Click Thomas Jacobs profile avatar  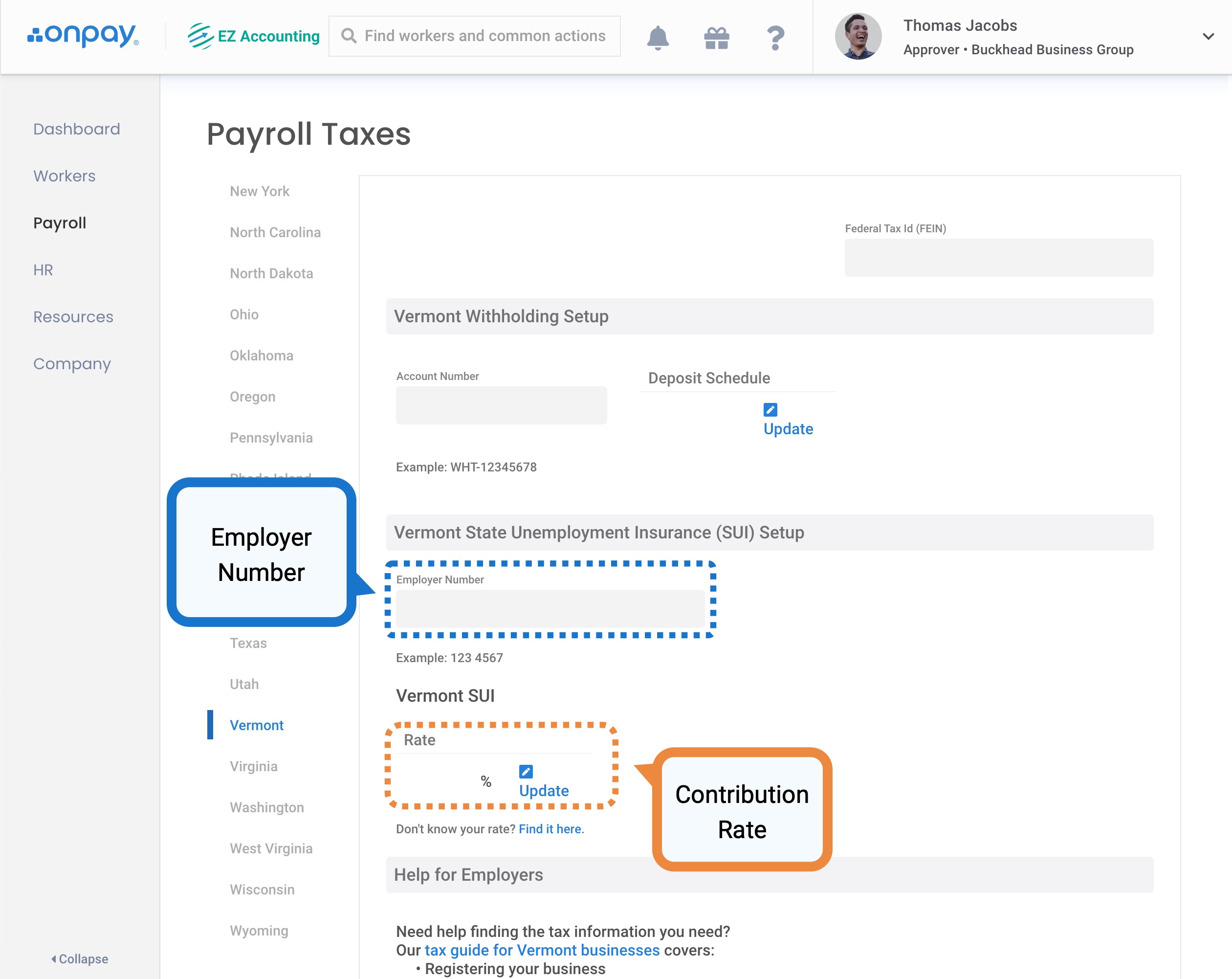858,37
